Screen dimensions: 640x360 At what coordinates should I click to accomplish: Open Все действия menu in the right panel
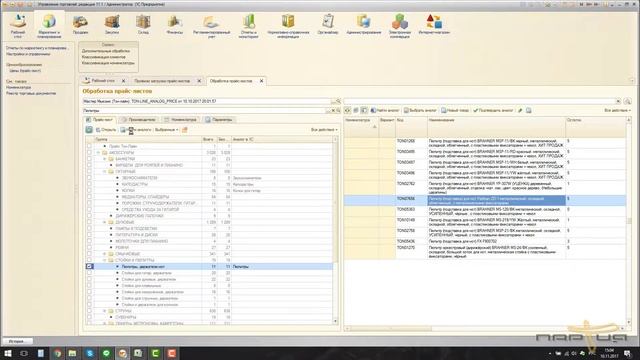click(x=617, y=111)
